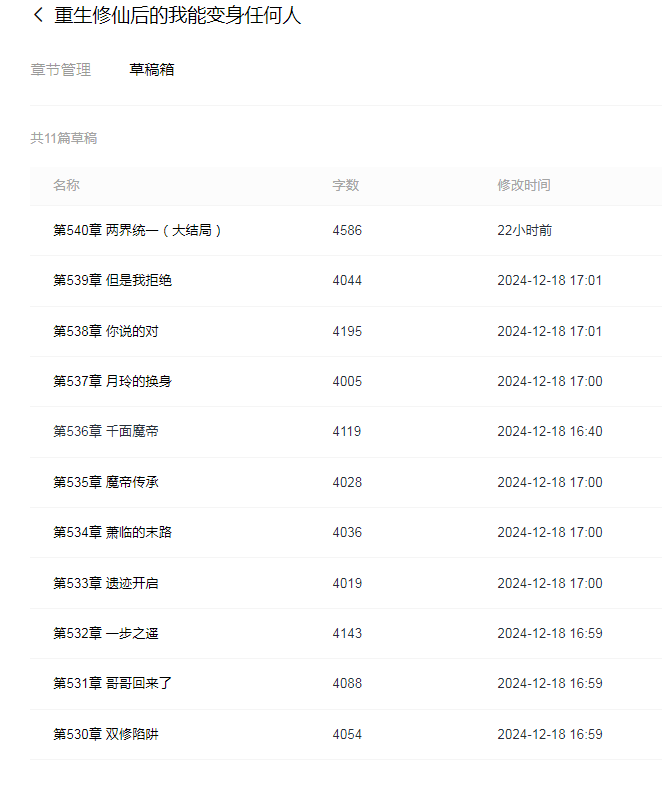Click word count 4586 of chapter 540
Screen dimensions: 662x785
347,230
